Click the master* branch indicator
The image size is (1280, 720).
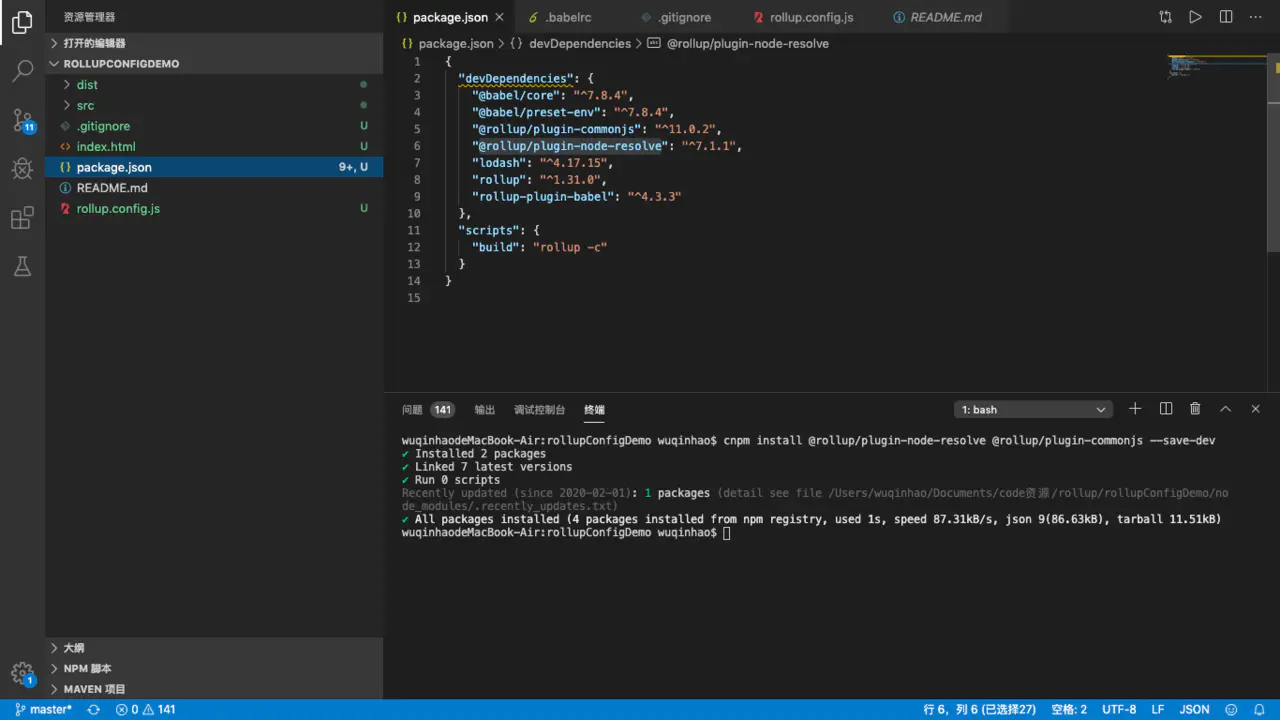pos(44,710)
